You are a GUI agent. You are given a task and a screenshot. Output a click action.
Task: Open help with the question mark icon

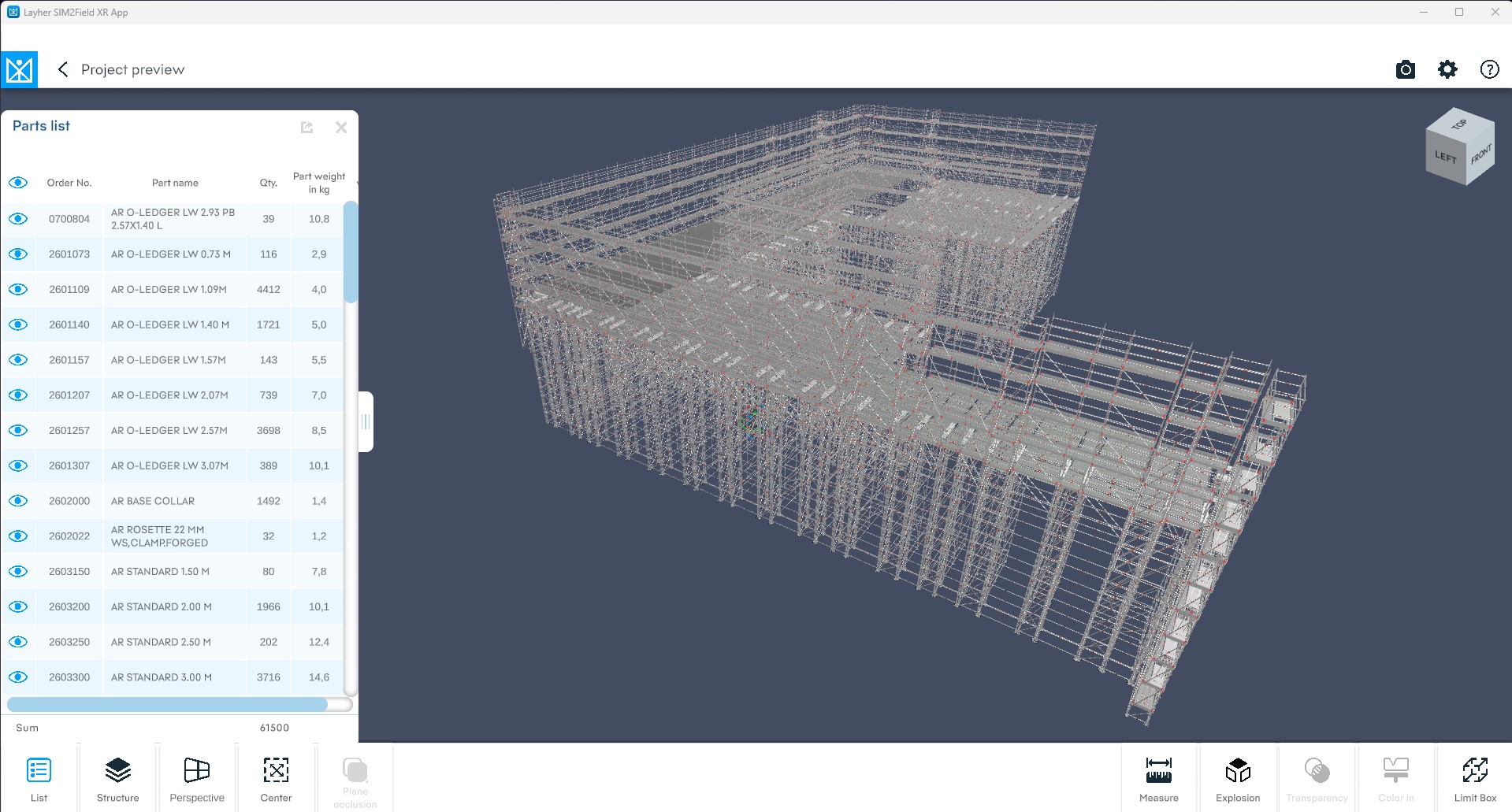click(1489, 69)
